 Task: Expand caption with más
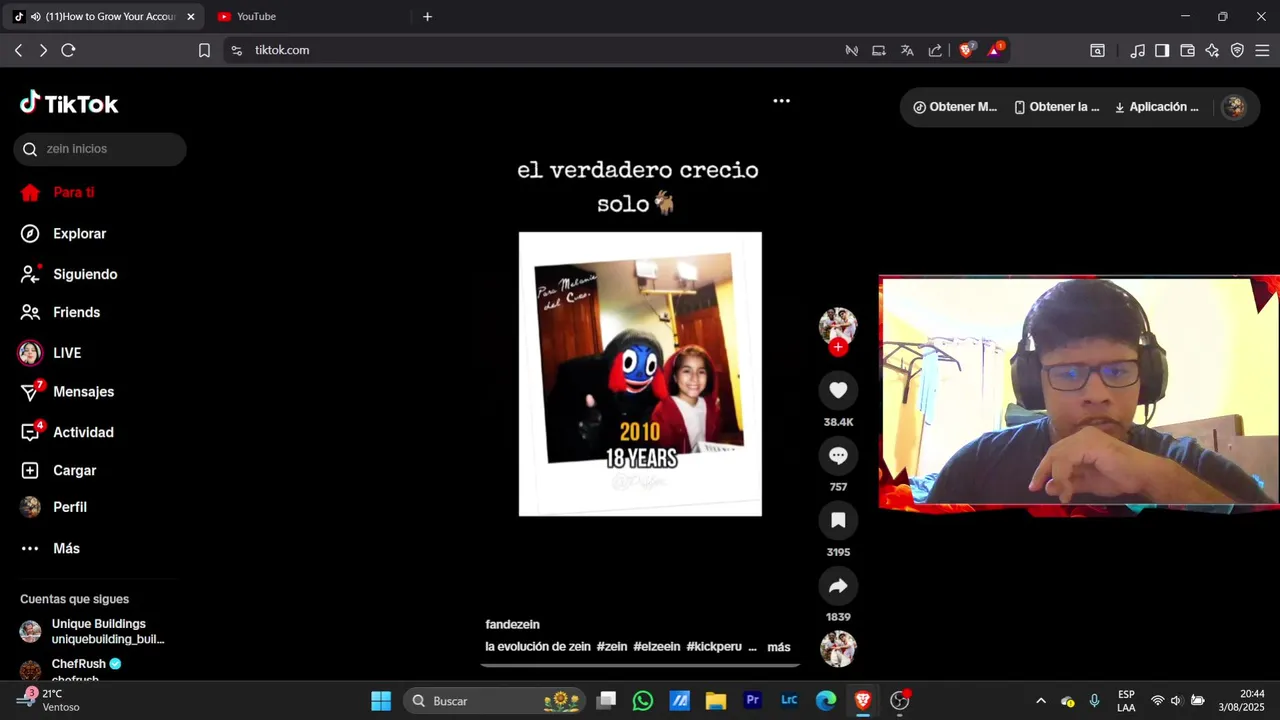[779, 647]
